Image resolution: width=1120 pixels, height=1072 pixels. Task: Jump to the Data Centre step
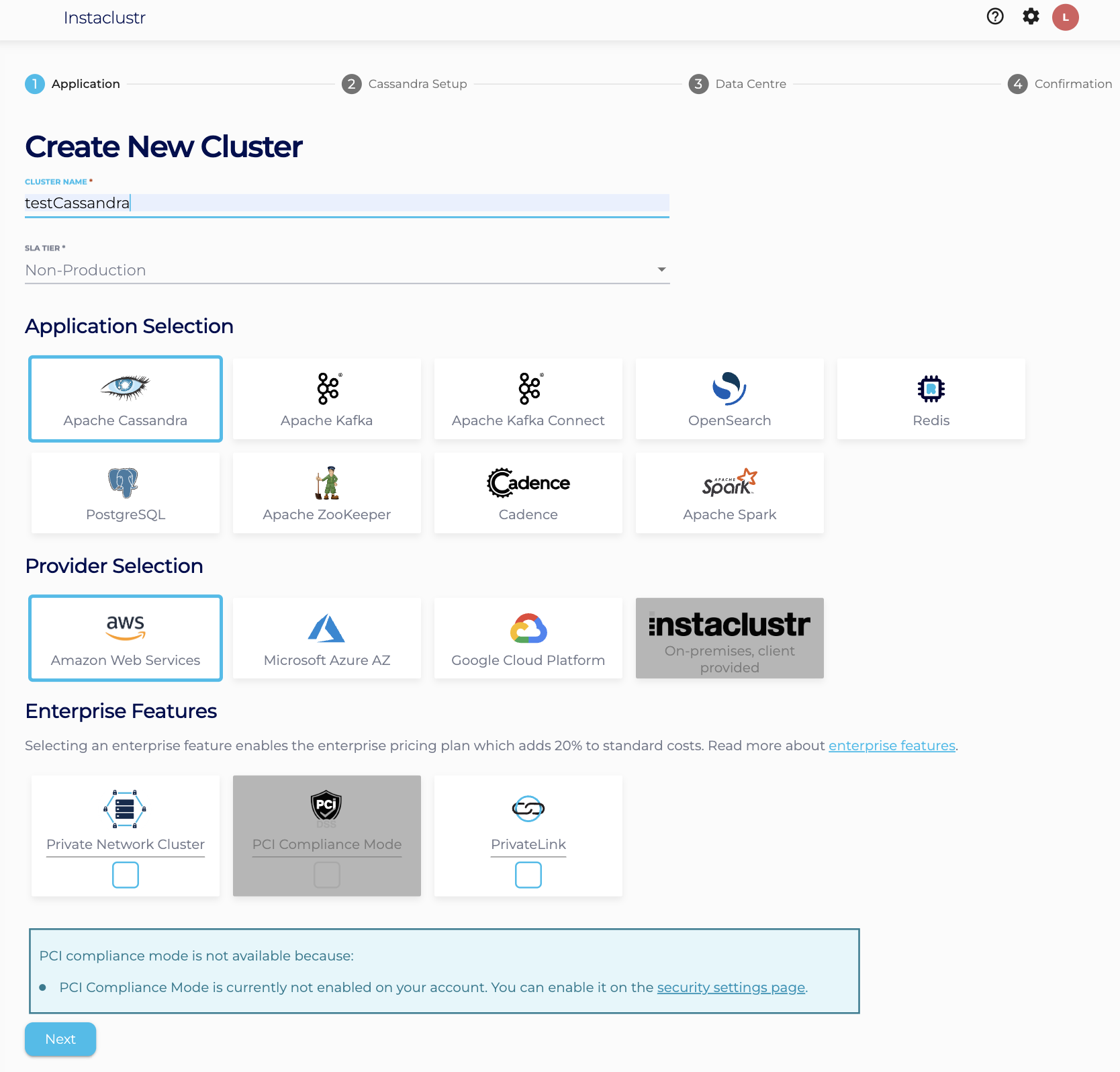click(x=738, y=84)
